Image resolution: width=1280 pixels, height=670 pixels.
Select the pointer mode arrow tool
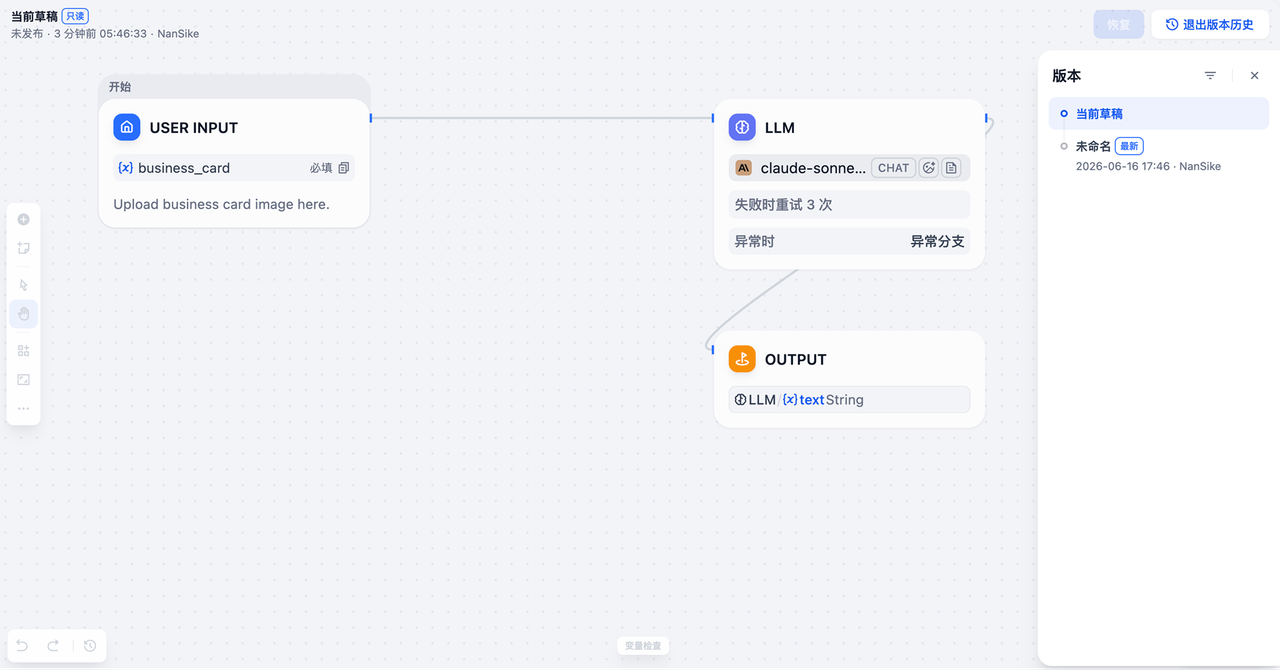[x=24, y=285]
